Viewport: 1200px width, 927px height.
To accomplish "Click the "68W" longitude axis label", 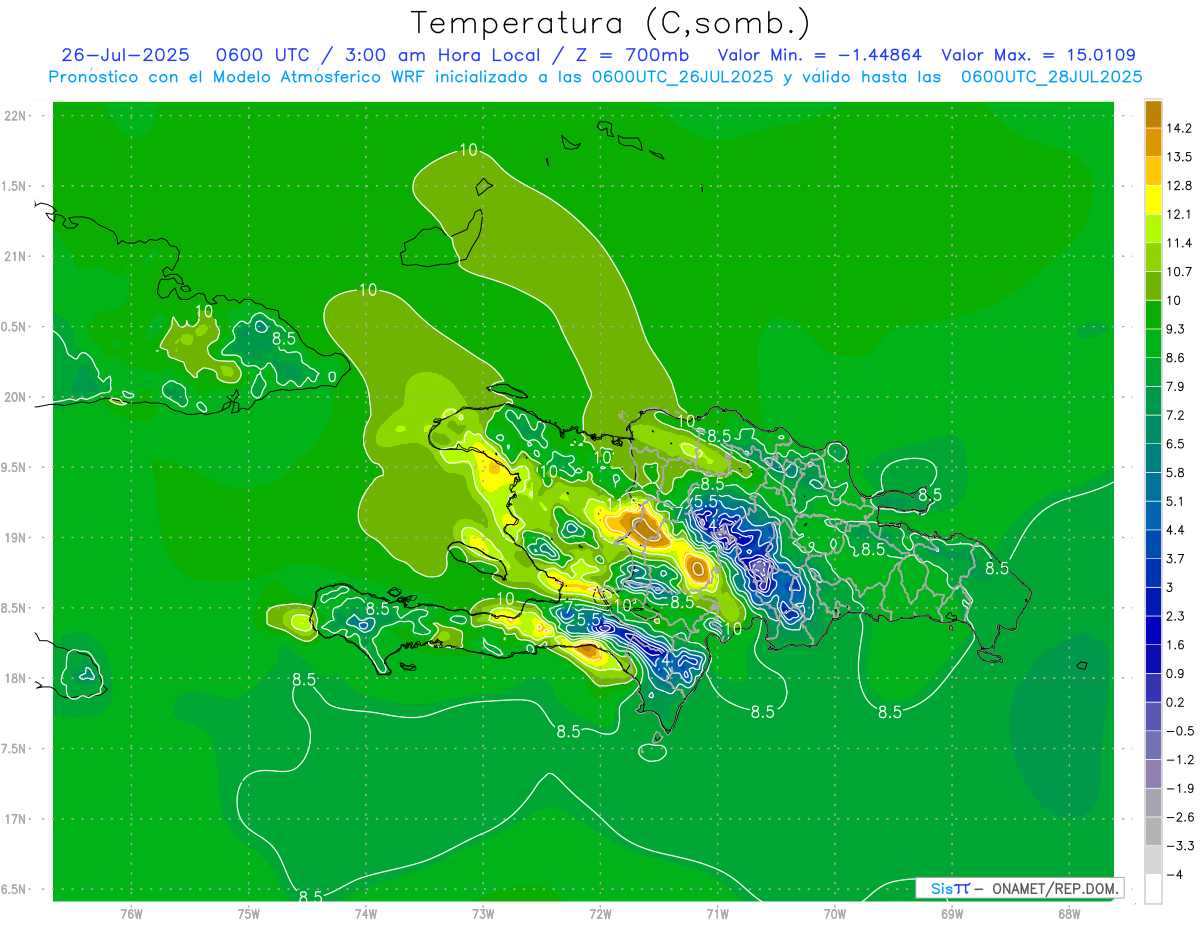I will click(1068, 914).
